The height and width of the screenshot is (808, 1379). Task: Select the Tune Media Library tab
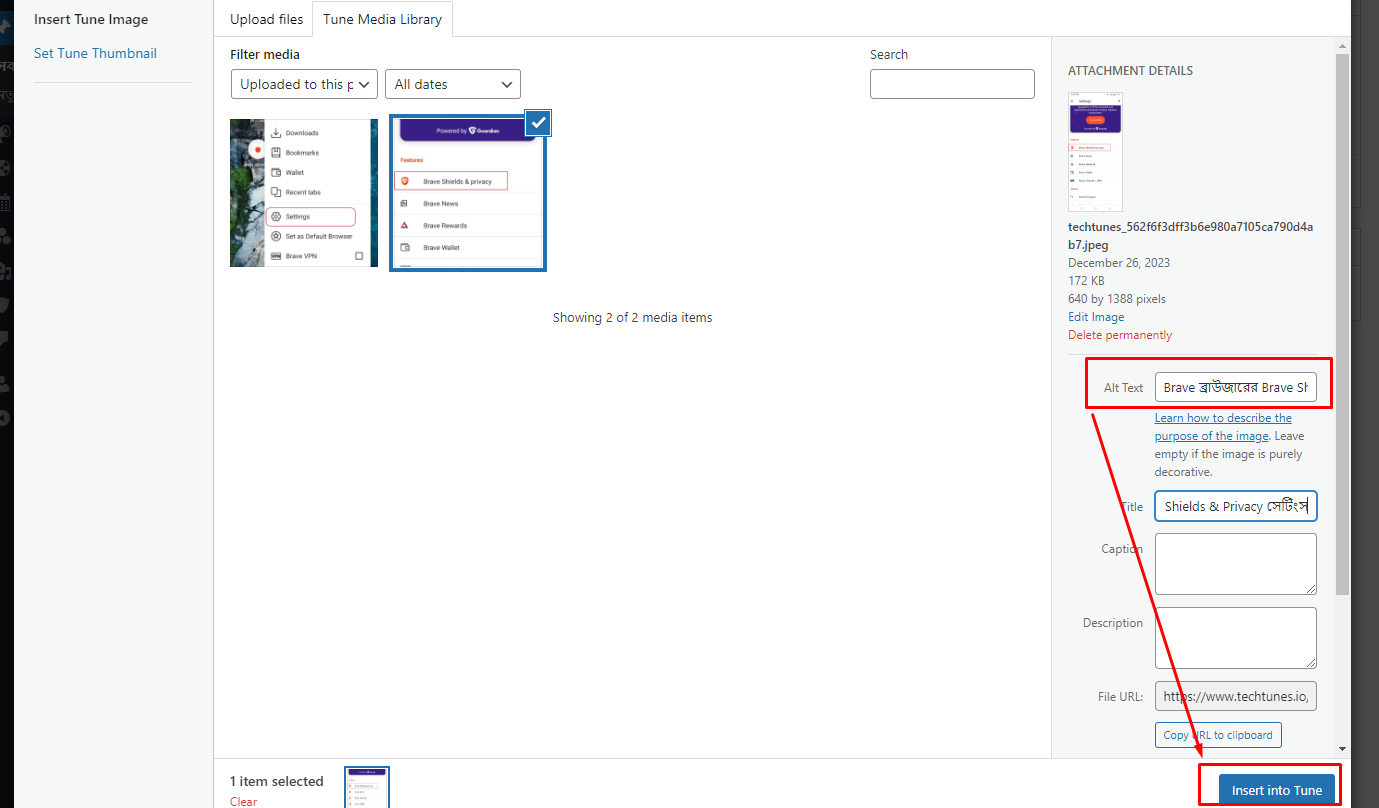click(383, 19)
